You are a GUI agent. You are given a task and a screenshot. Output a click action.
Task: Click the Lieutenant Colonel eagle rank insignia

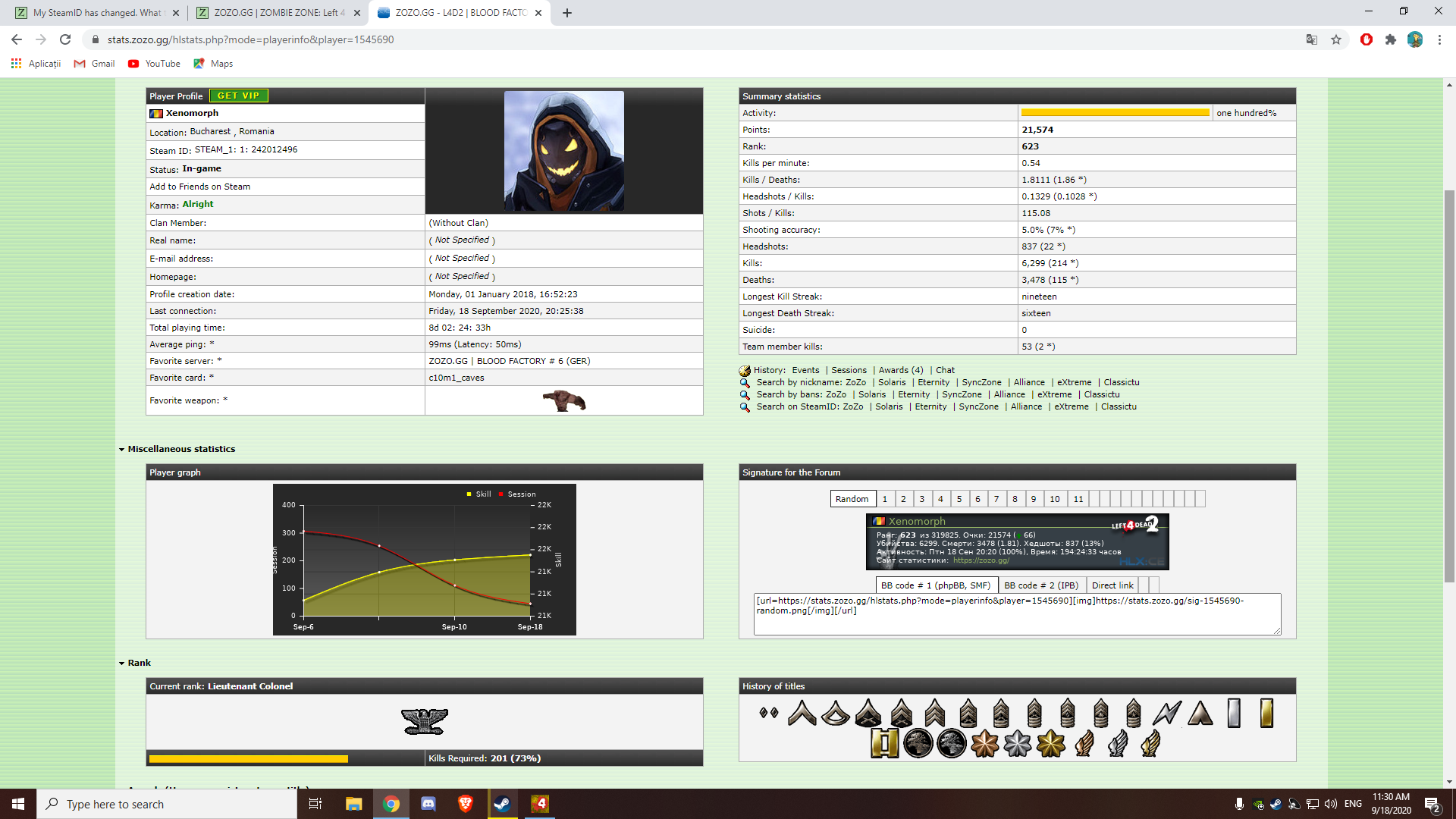coord(424,721)
